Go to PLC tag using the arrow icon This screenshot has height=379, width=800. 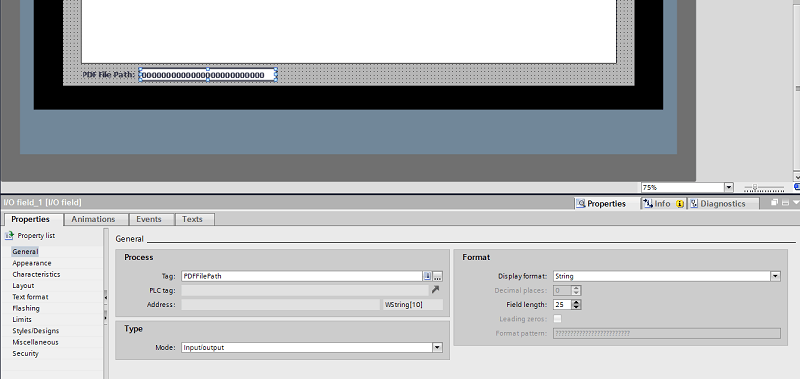pos(435,290)
